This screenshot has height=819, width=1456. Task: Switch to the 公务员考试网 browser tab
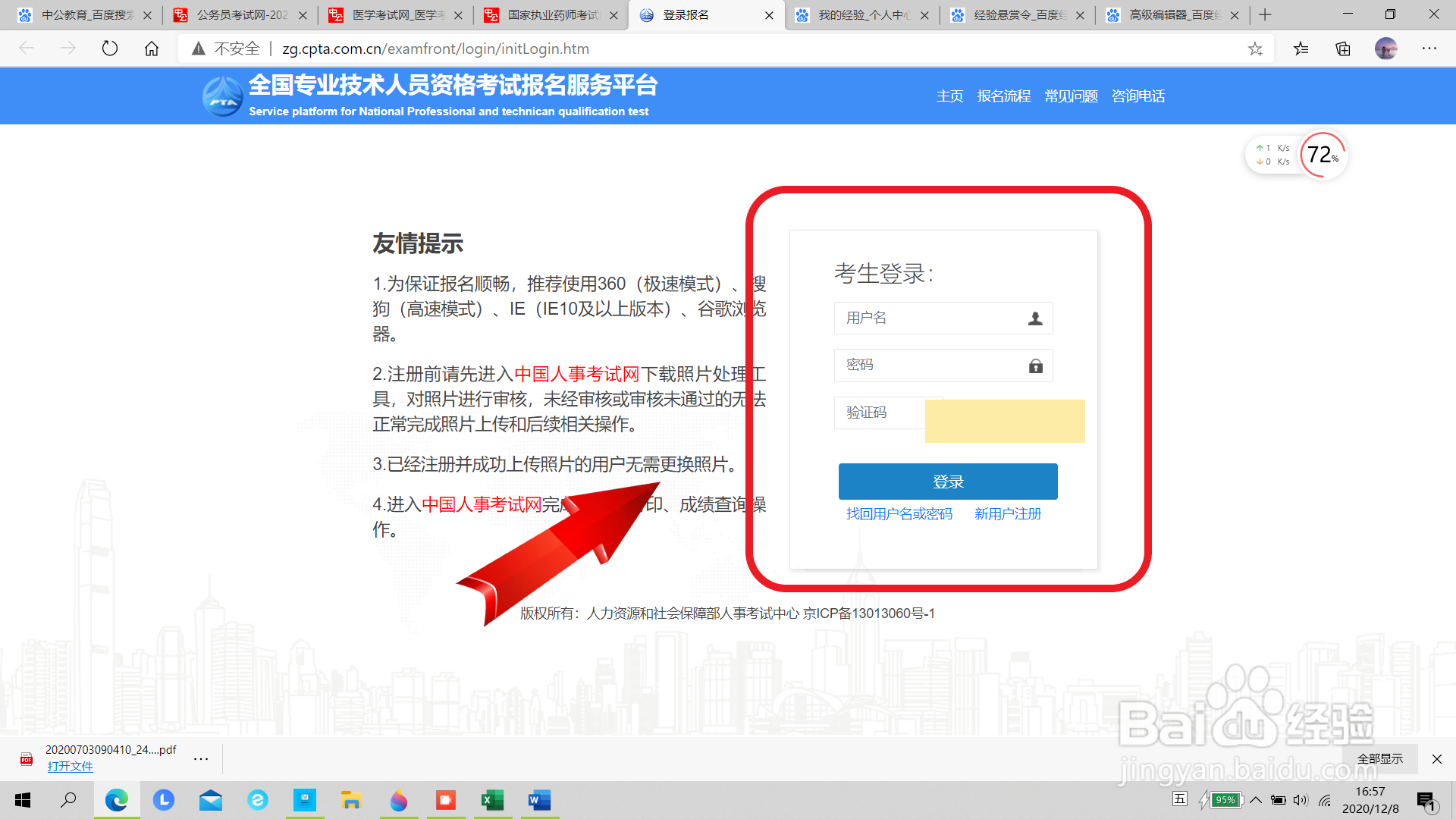click(241, 14)
